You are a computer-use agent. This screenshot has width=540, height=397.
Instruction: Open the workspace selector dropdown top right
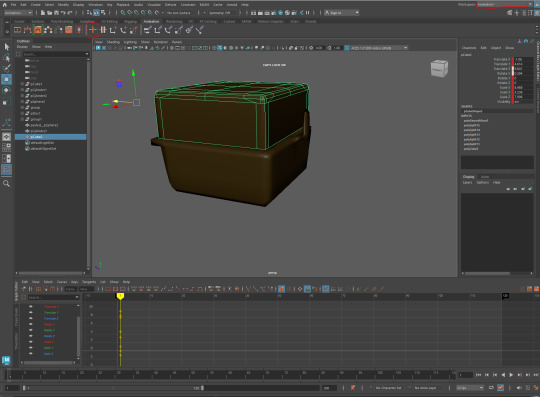505,4
